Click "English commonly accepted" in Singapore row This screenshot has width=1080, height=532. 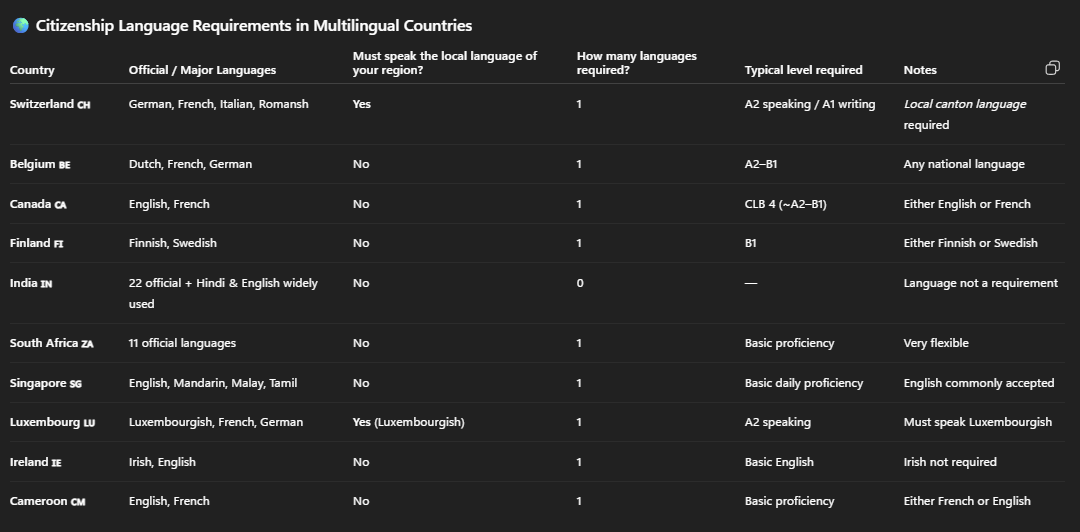tap(978, 383)
